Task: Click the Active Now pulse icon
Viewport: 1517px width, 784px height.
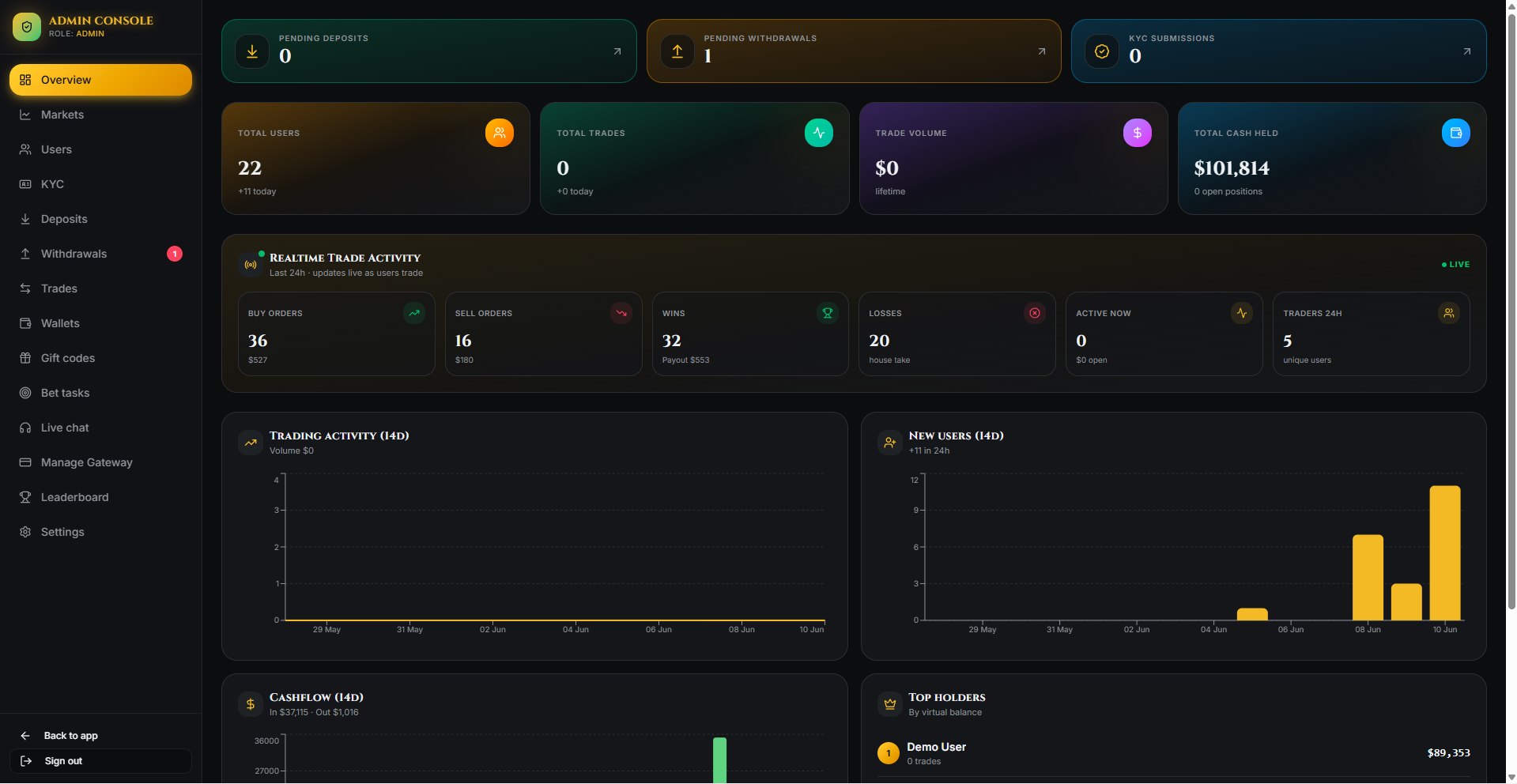Action: 1242,313
